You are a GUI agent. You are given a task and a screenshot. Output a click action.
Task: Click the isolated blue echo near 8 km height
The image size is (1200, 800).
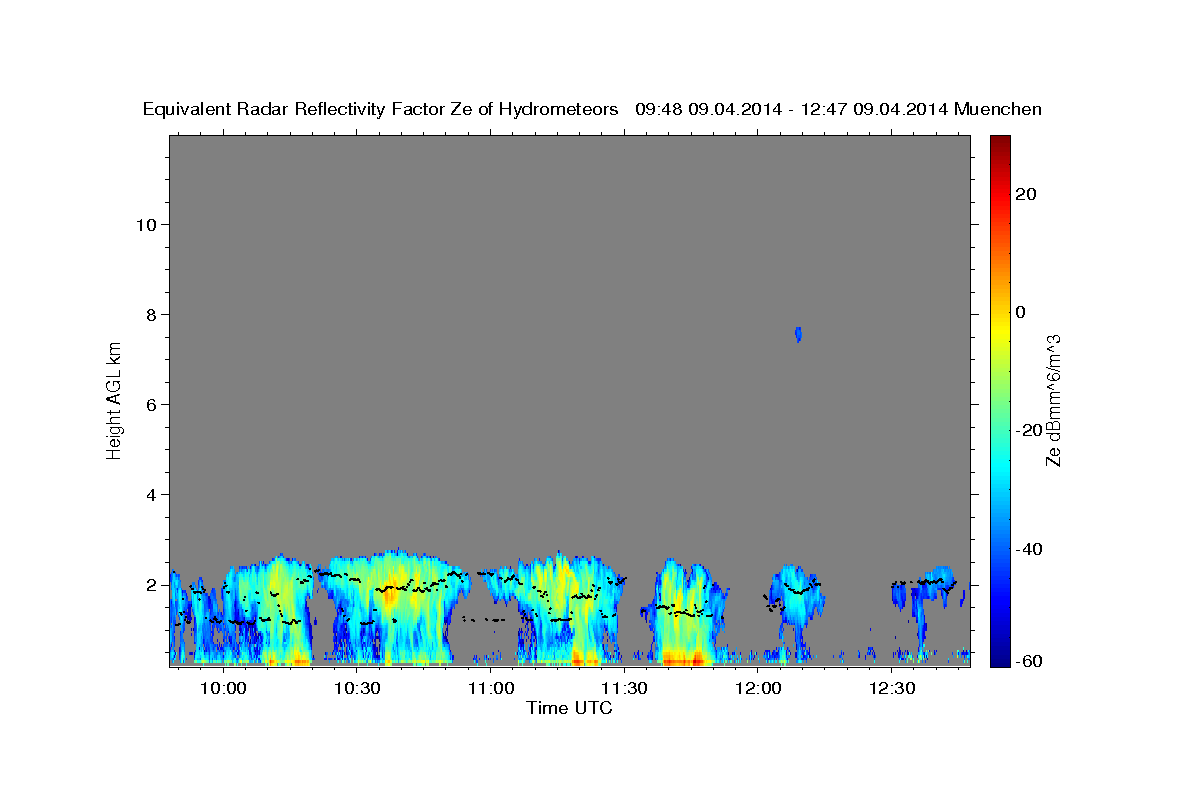click(x=798, y=334)
